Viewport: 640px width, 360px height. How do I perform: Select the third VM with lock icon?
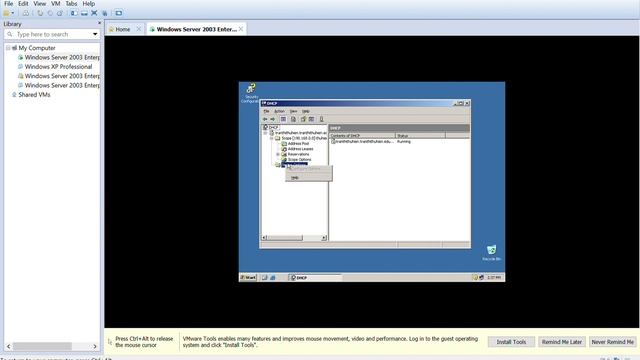click(62, 76)
